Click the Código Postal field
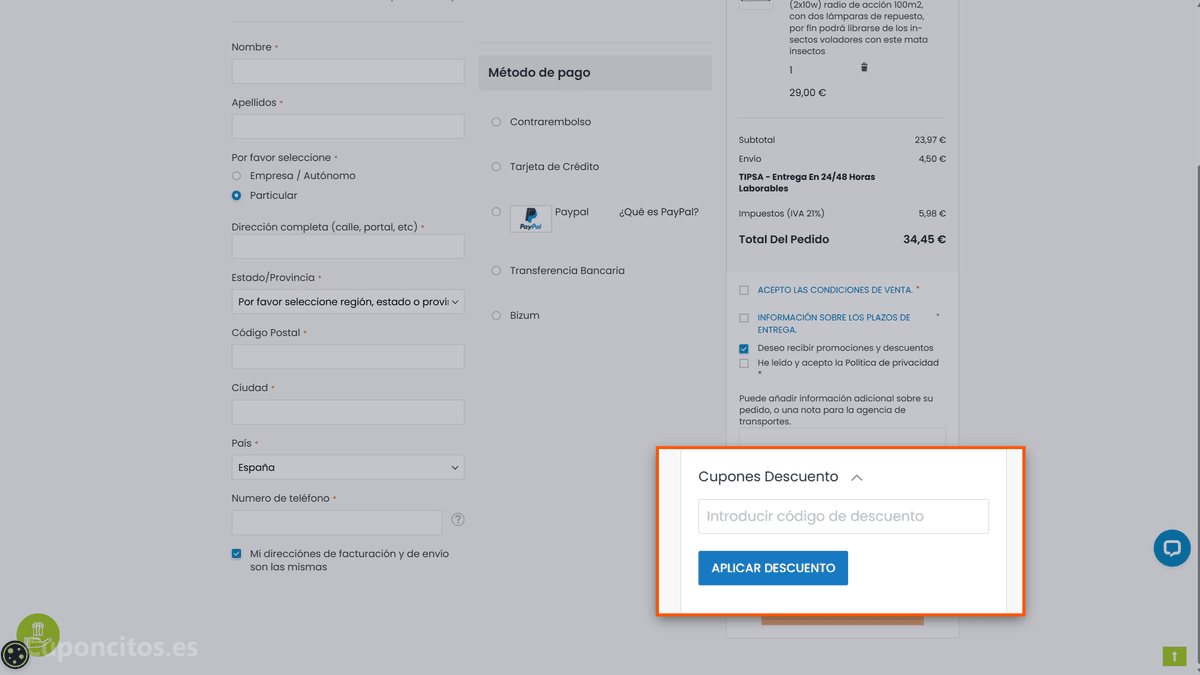This screenshot has width=1200, height=675. (348, 357)
